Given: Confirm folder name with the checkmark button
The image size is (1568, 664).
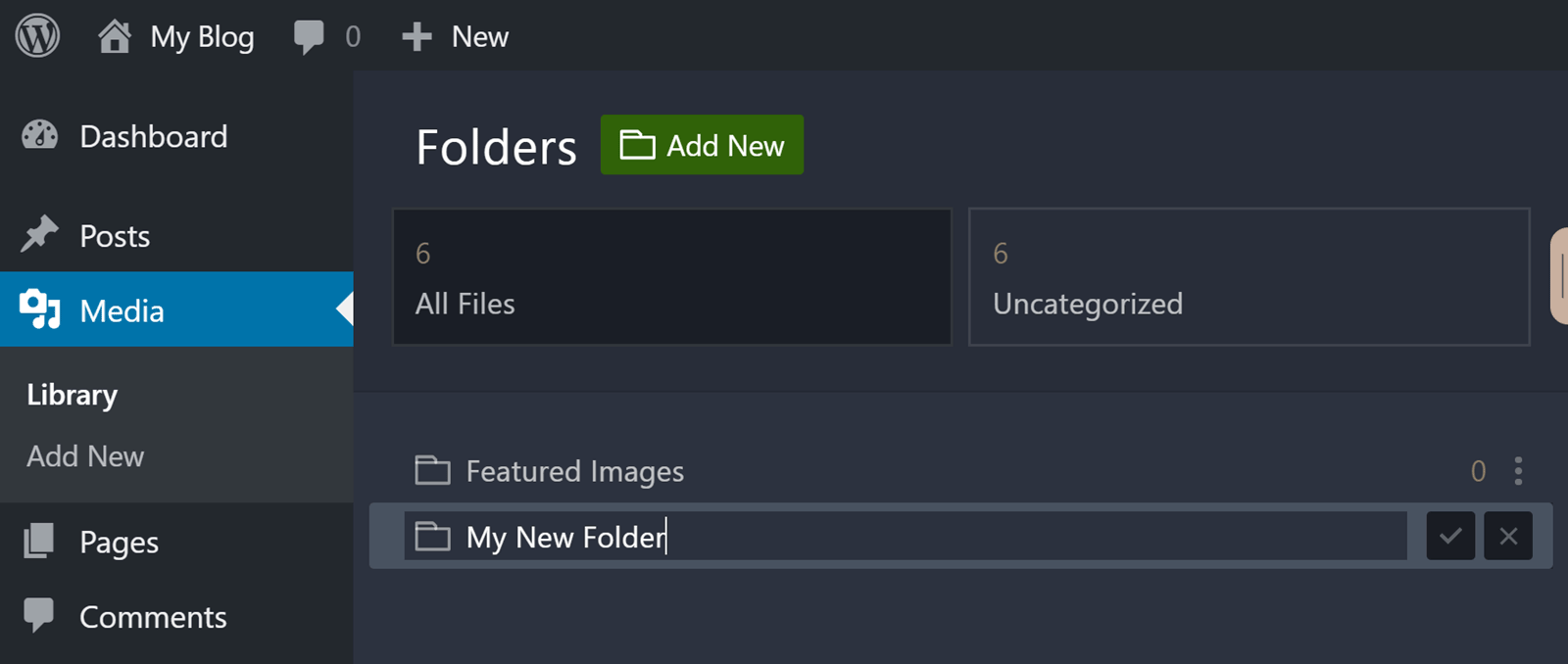Looking at the screenshot, I should (1450, 536).
